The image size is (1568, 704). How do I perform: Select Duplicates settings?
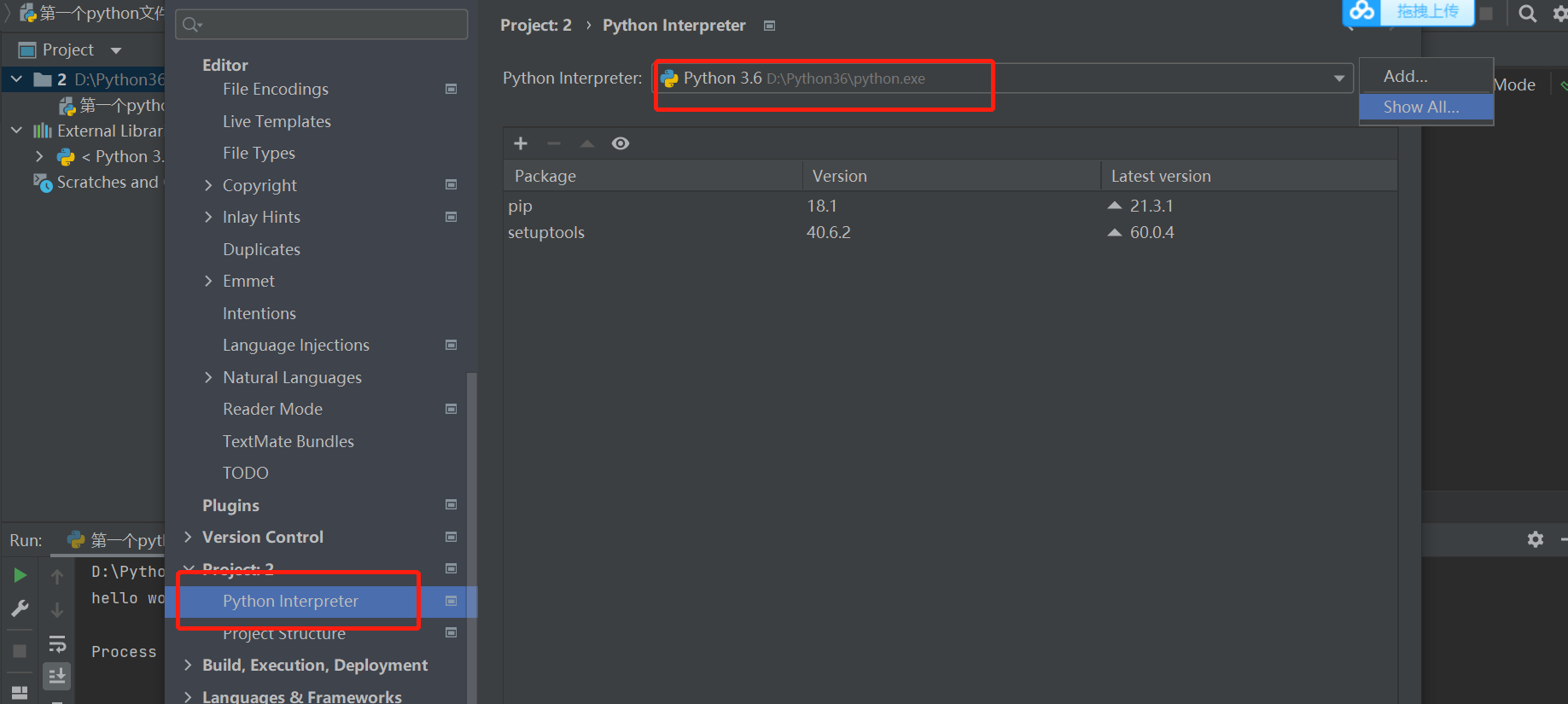click(261, 249)
